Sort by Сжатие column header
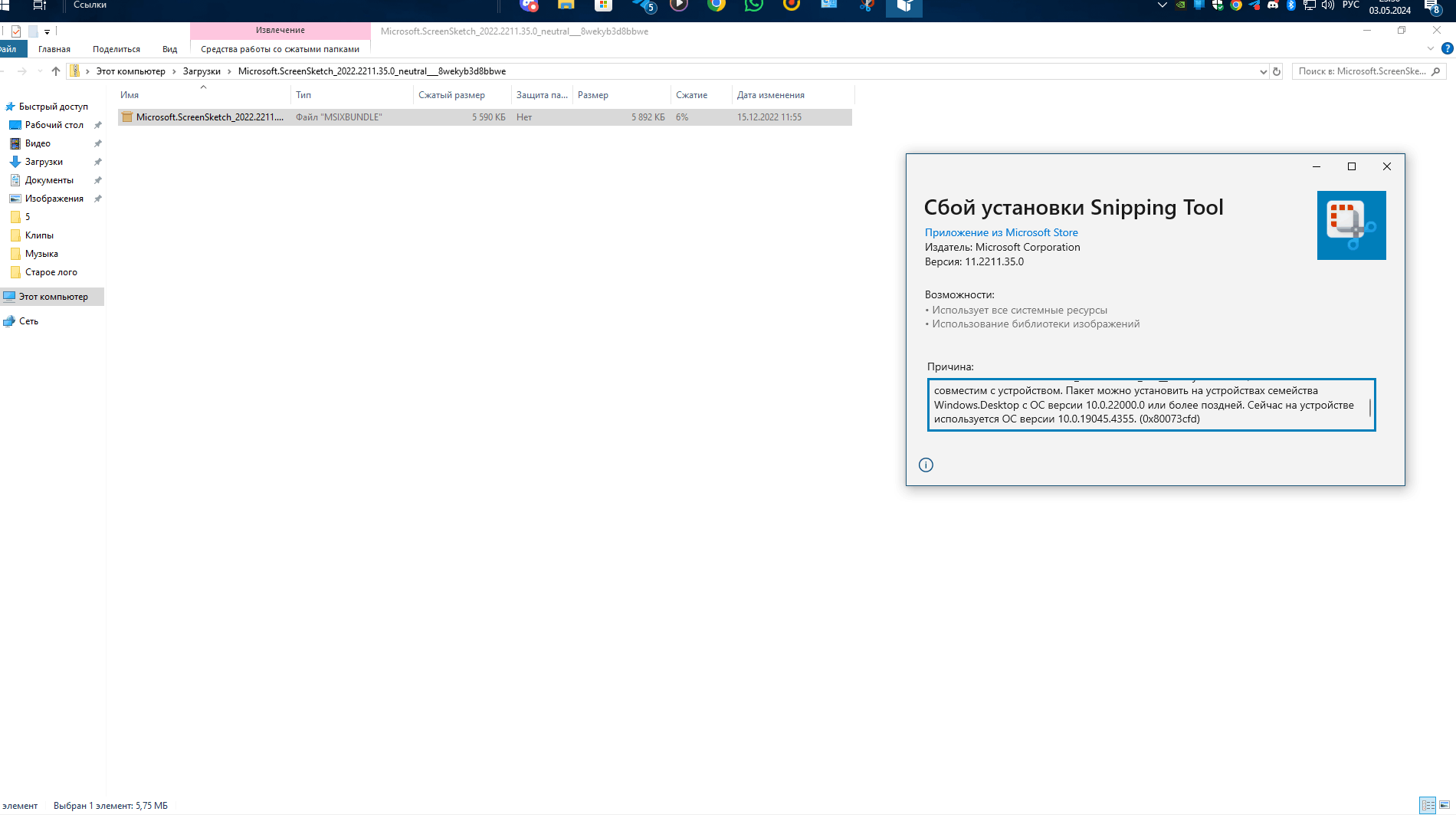This screenshot has height=815, width=1456. pyautogui.click(x=702, y=95)
